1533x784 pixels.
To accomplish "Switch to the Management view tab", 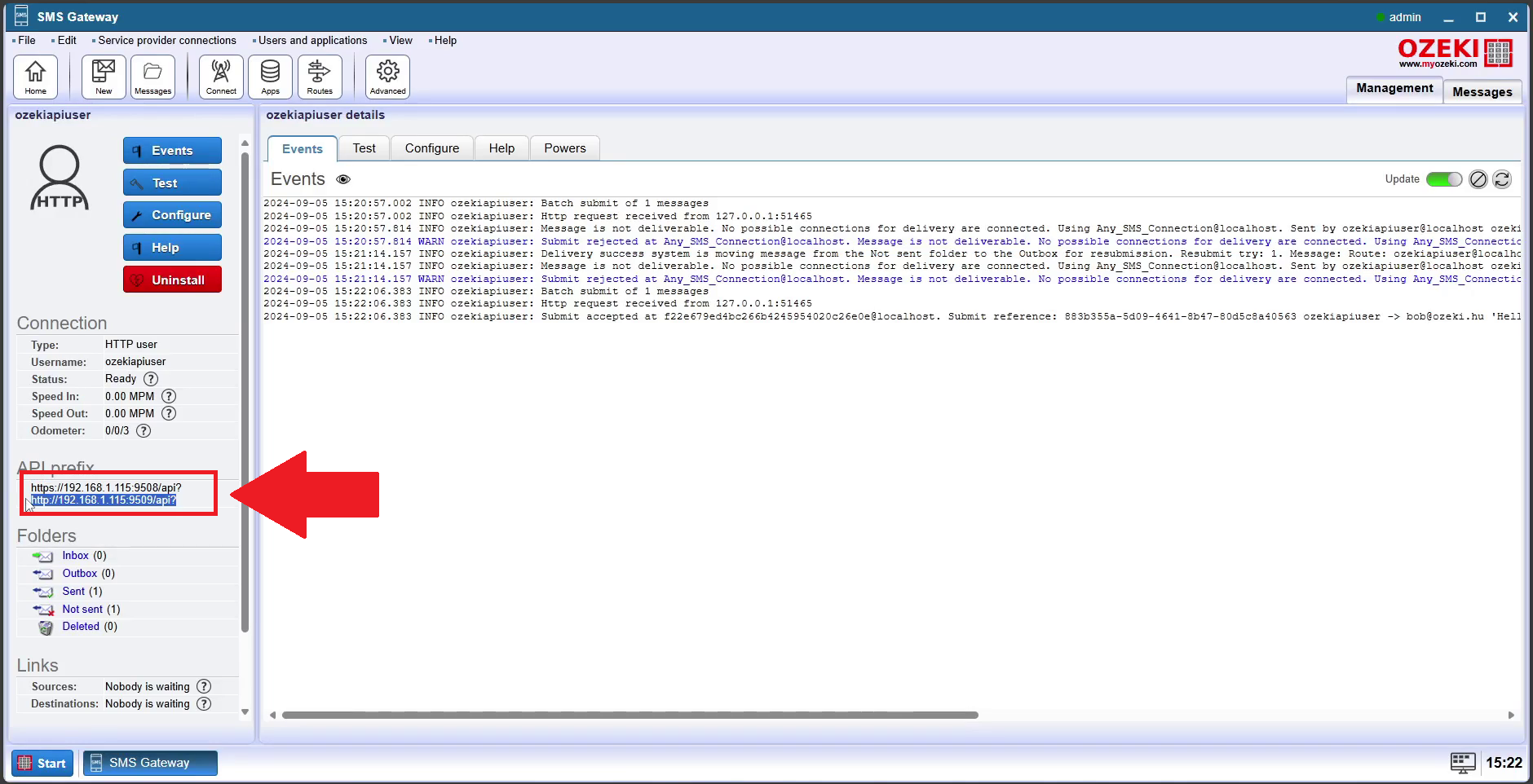I will (x=1394, y=88).
